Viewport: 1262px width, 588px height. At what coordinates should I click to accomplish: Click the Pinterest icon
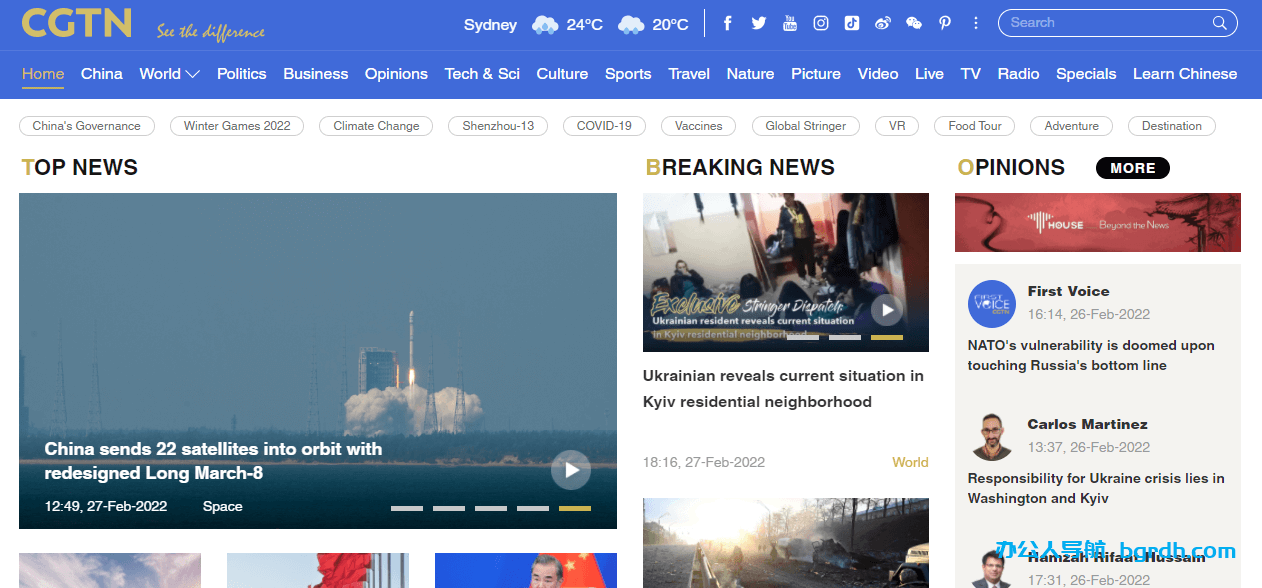tap(945, 23)
